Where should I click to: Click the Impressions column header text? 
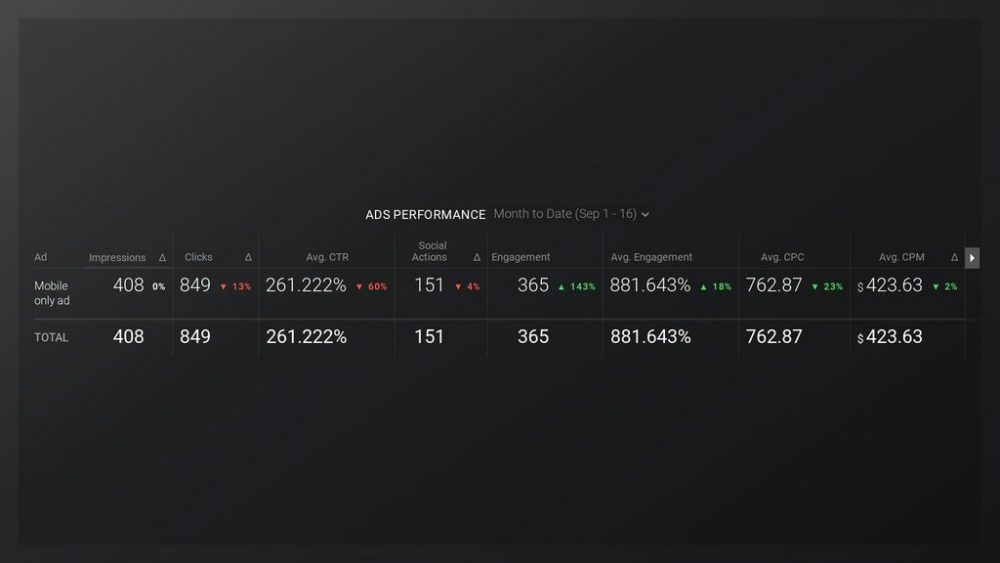117,258
